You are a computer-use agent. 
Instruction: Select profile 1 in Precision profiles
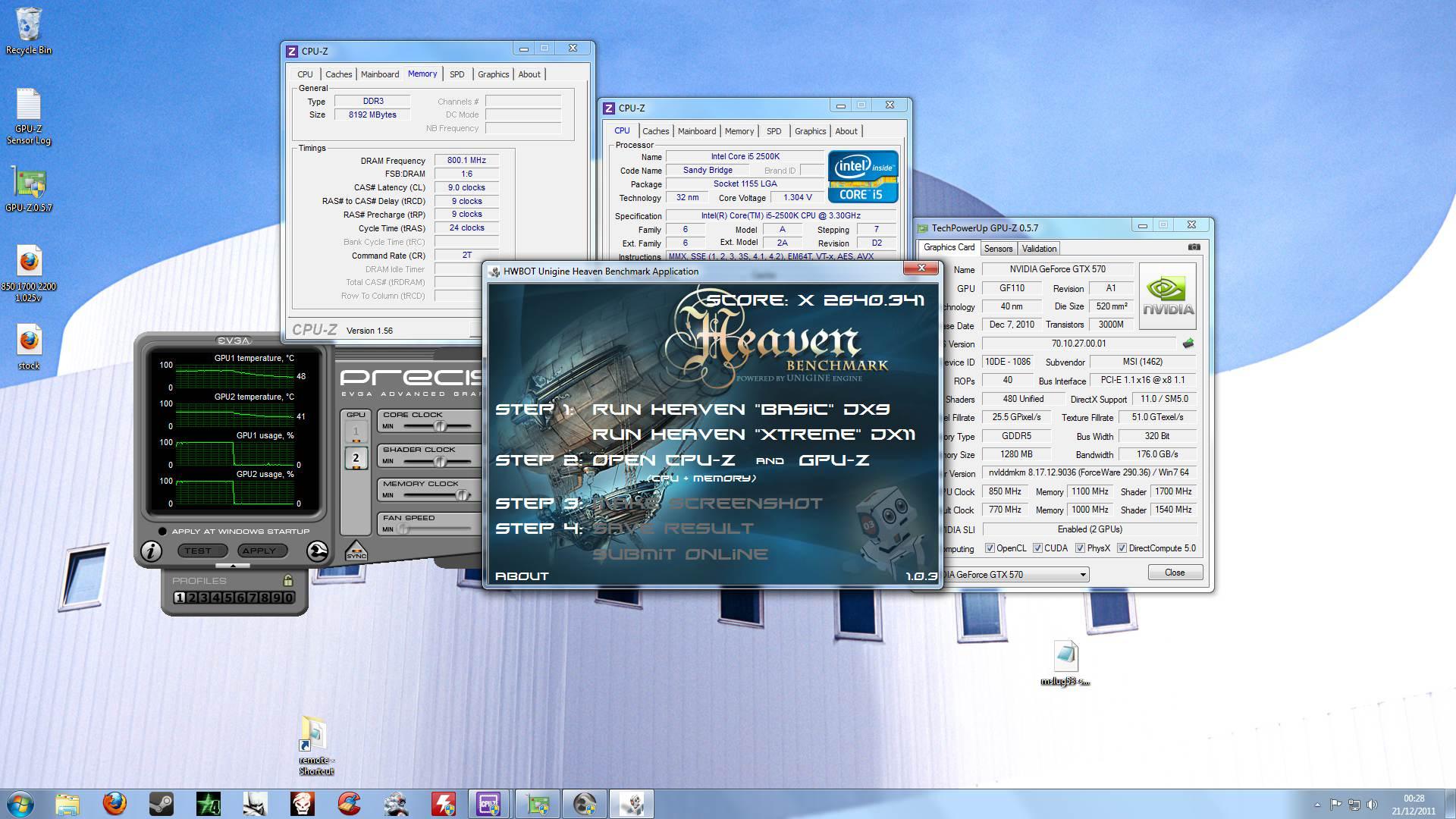coord(180,598)
